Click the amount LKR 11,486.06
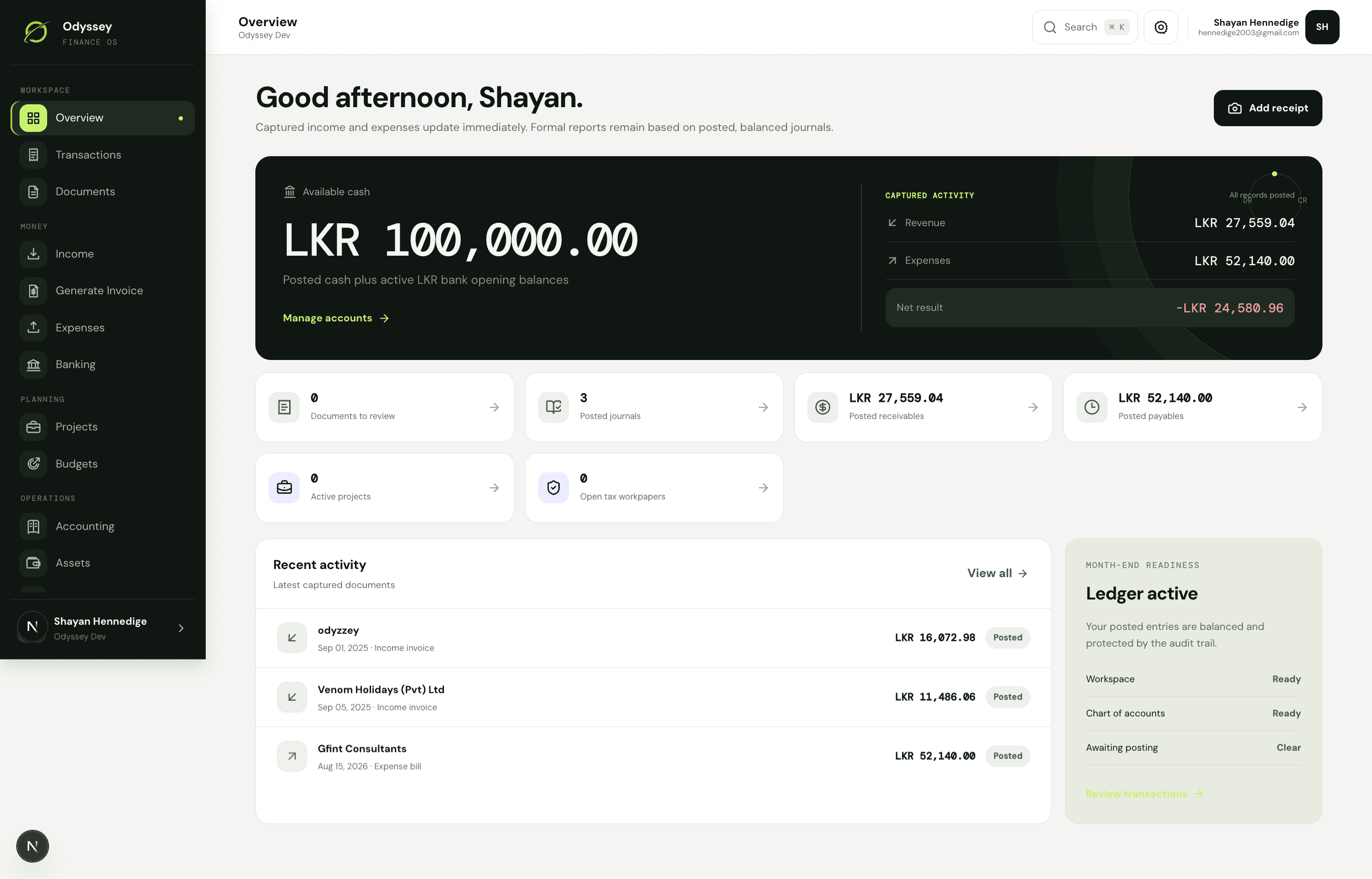This screenshot has height=879, width=1372. 935,697
